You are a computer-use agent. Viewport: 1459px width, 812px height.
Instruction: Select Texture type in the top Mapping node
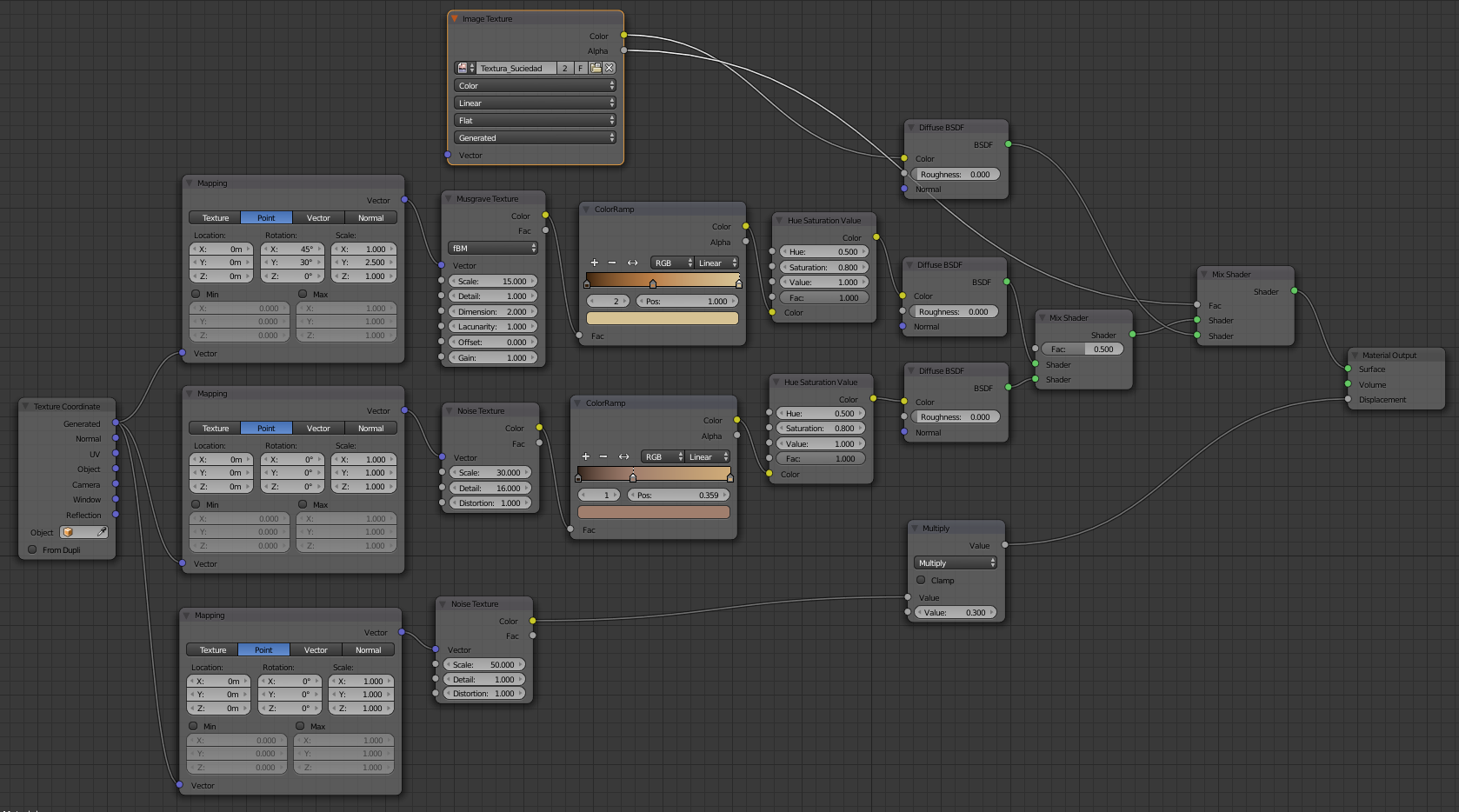click(215, 218)
